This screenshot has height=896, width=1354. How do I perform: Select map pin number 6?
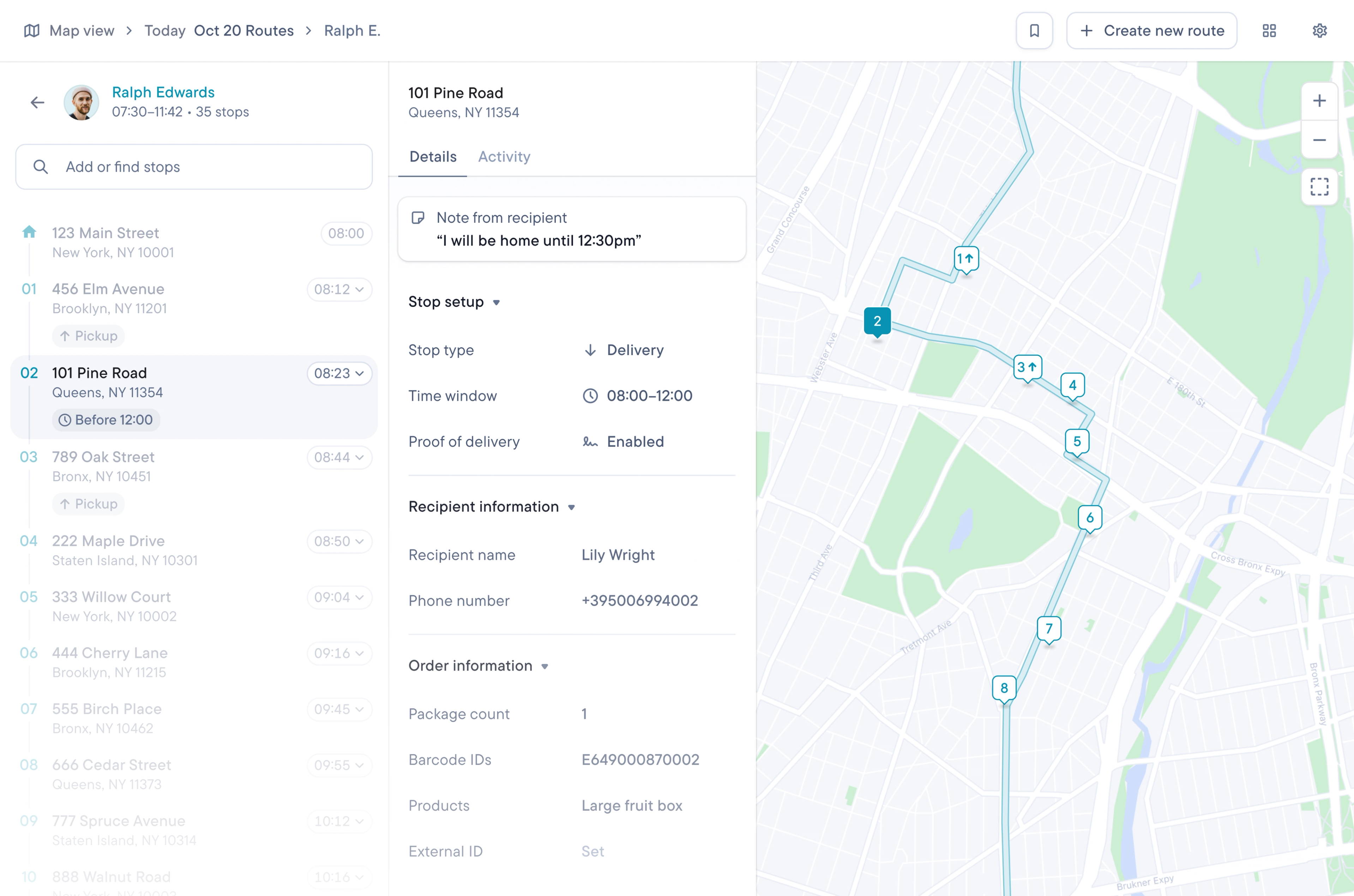[x=1089, y=519]
